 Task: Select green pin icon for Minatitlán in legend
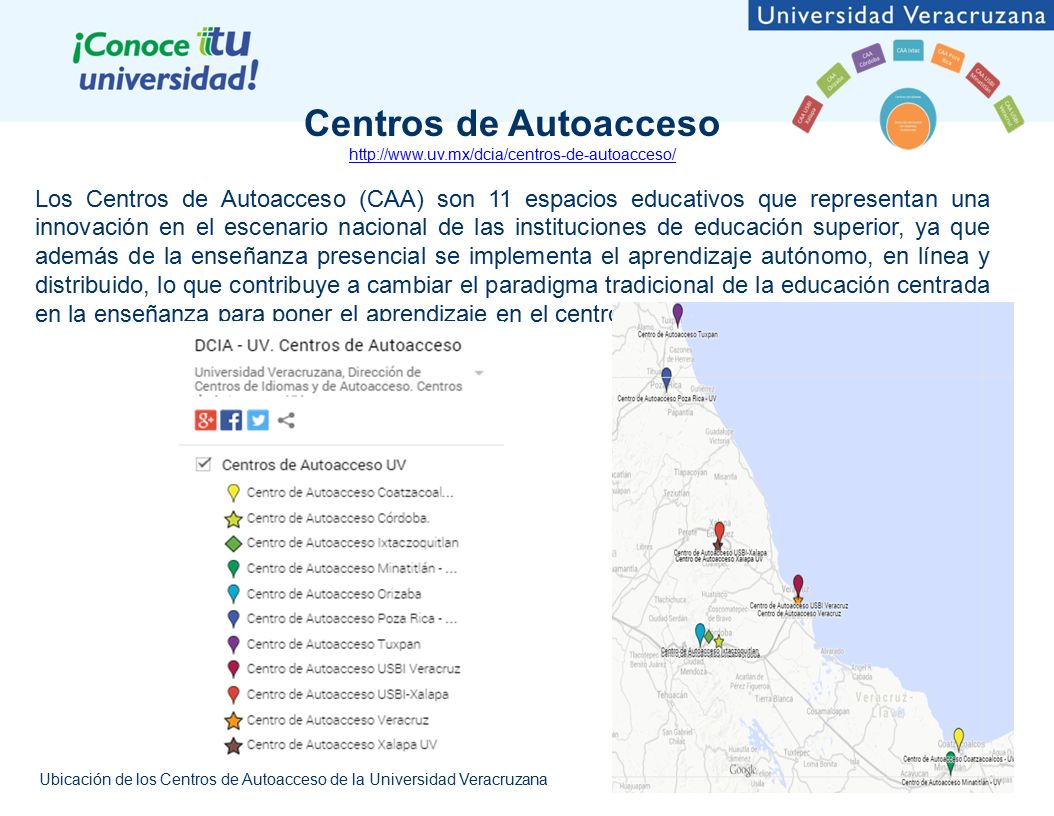pos(233,569)
